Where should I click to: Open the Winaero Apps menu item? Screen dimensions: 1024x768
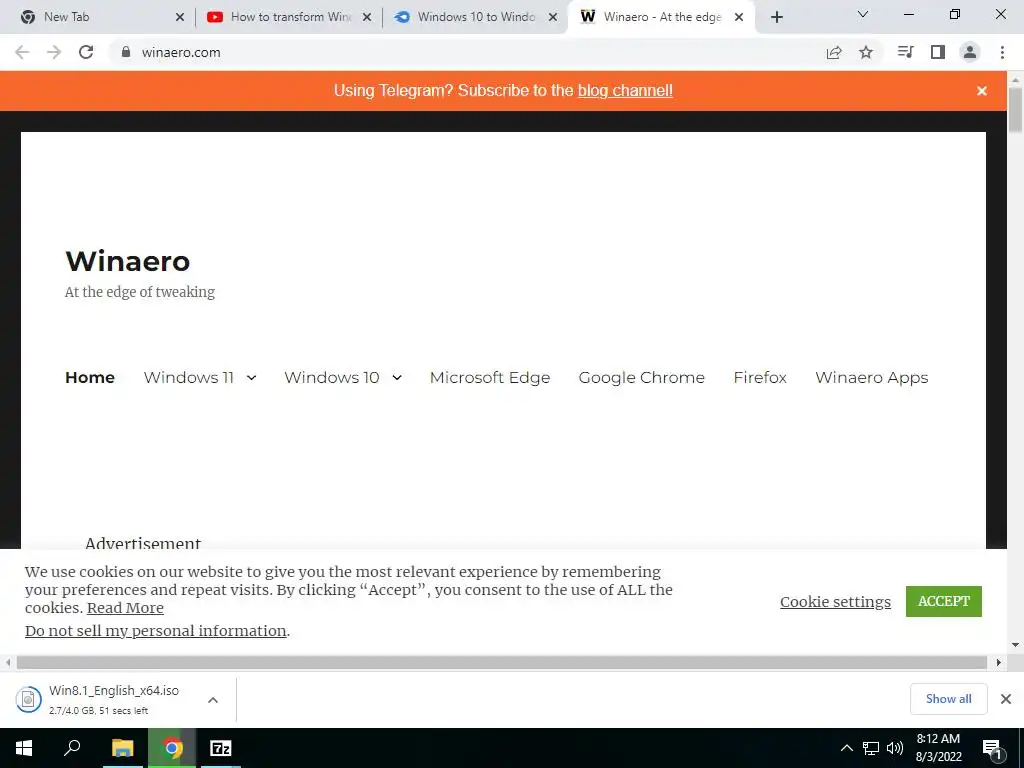[x=872, y=377]
